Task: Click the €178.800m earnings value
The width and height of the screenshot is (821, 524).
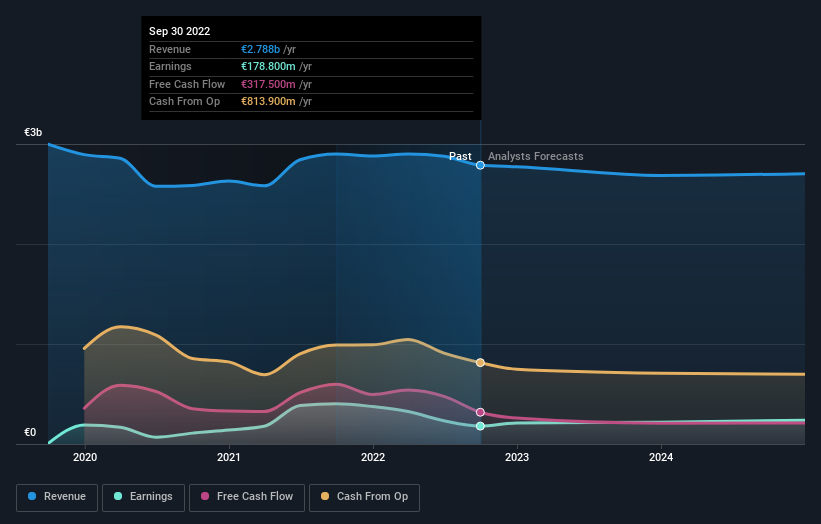Action: pos(268,66)
